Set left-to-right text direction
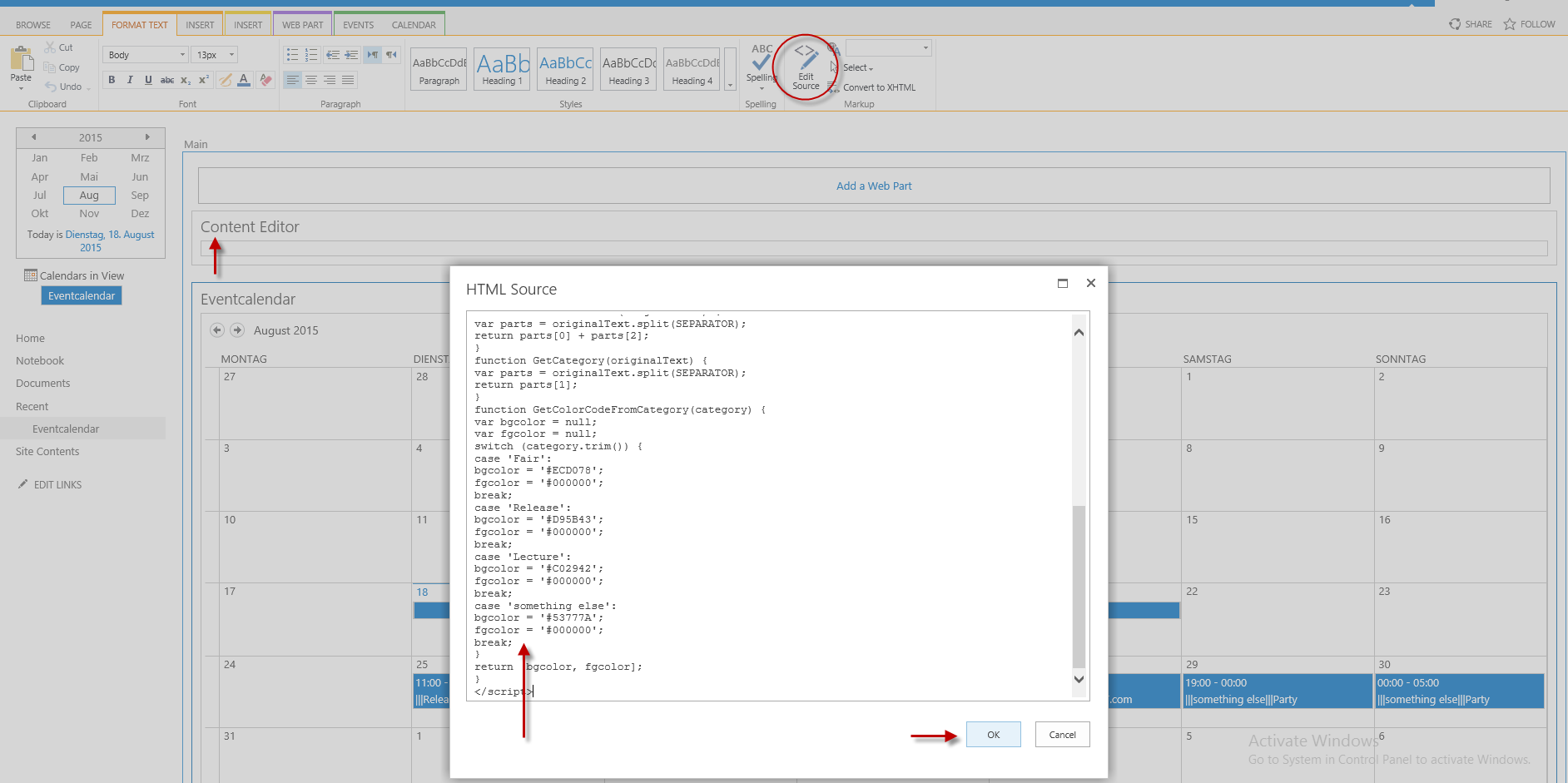This screenshot has height=783, width=1568. point(373,55)
